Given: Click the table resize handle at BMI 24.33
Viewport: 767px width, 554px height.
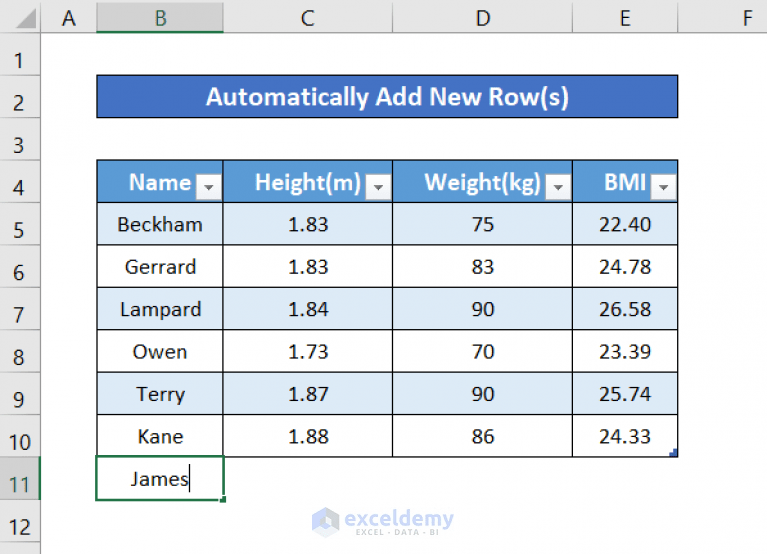Looking at the screenshot, I should pos(674,453).
